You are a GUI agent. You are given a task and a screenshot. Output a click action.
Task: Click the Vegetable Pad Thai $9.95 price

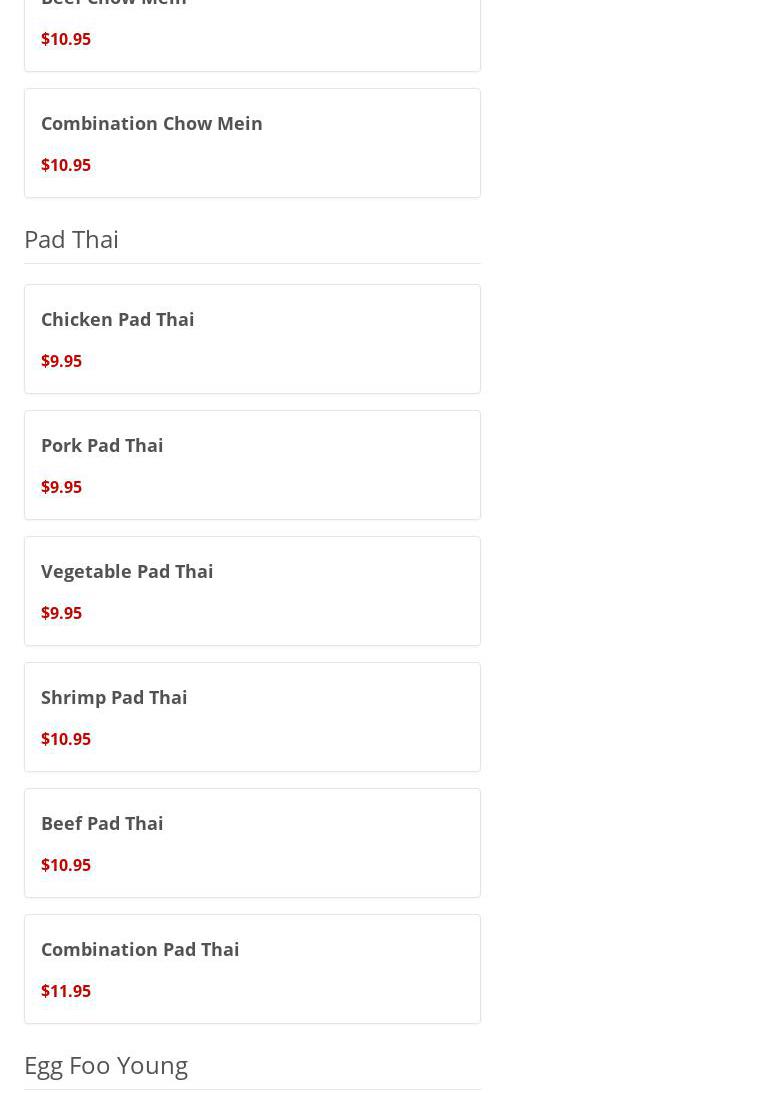tap(61, 613)
